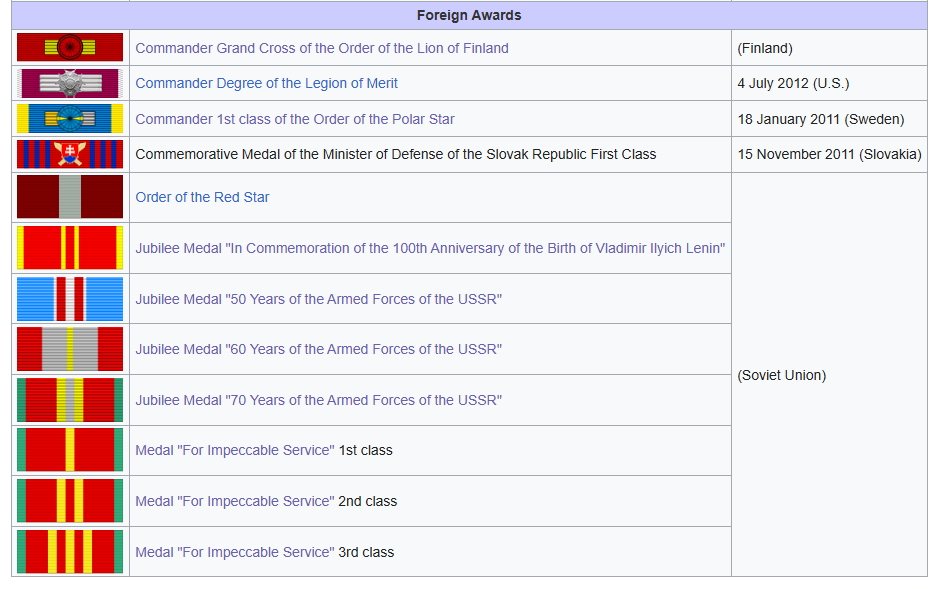This screenshot has height=589, width=936.
Task: Click the "For Impeccable Service" 2nd class link
Action: click(x=234, y=502)
